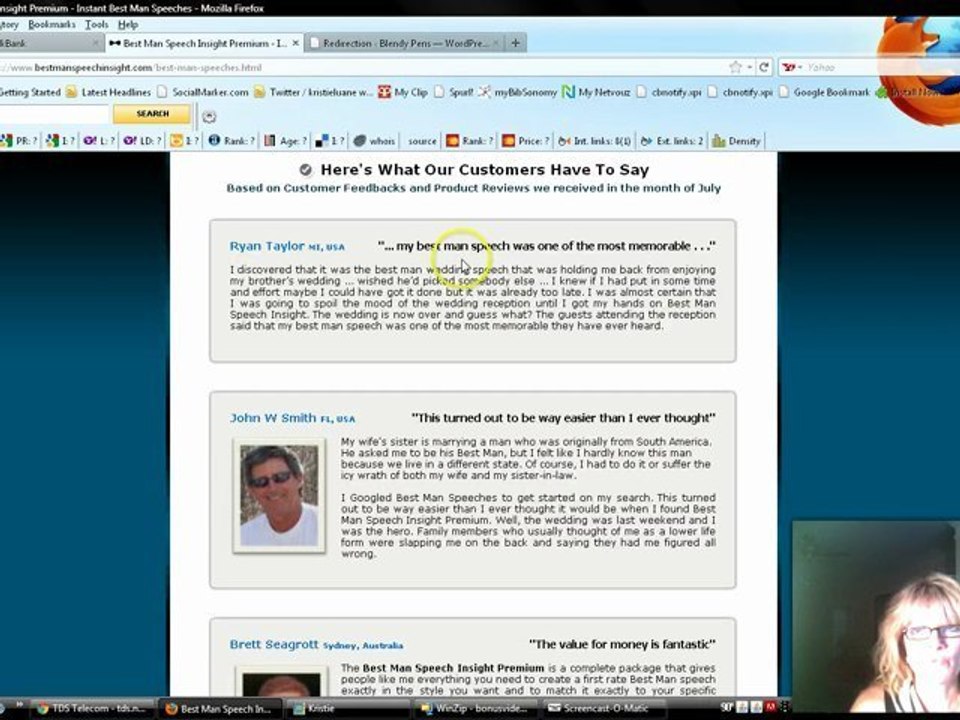Click 'Here's What Our Customers Have To Say' heading
This screenshot has height=720, width=960.
484,170
